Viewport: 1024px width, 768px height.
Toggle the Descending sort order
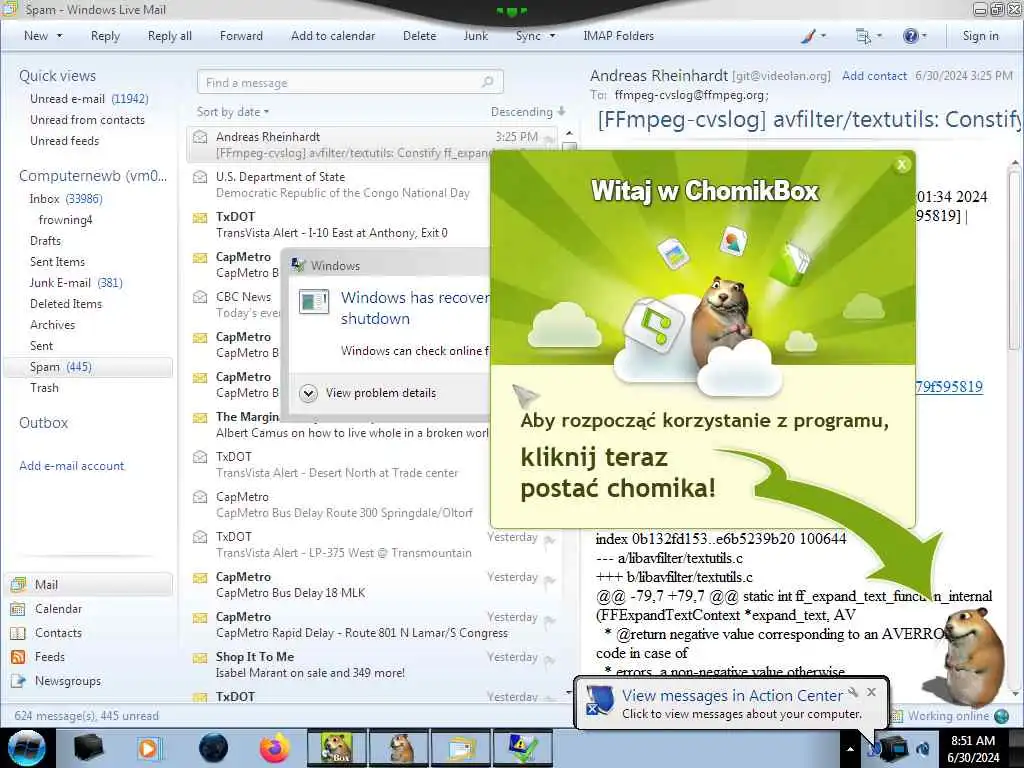tap(528, 112)
